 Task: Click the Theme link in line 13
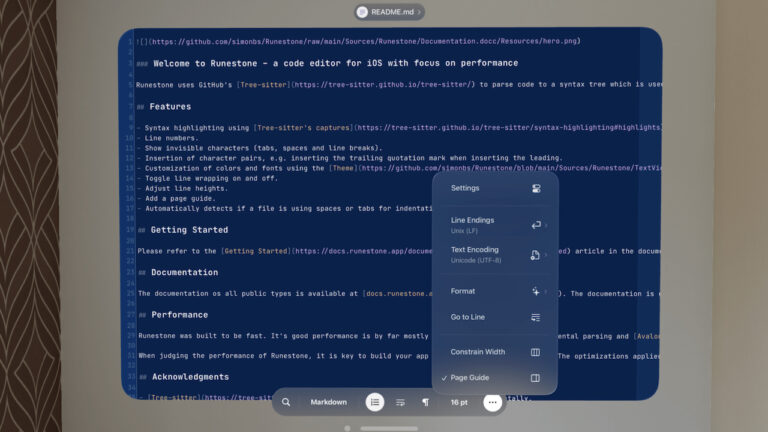[343, 168]
